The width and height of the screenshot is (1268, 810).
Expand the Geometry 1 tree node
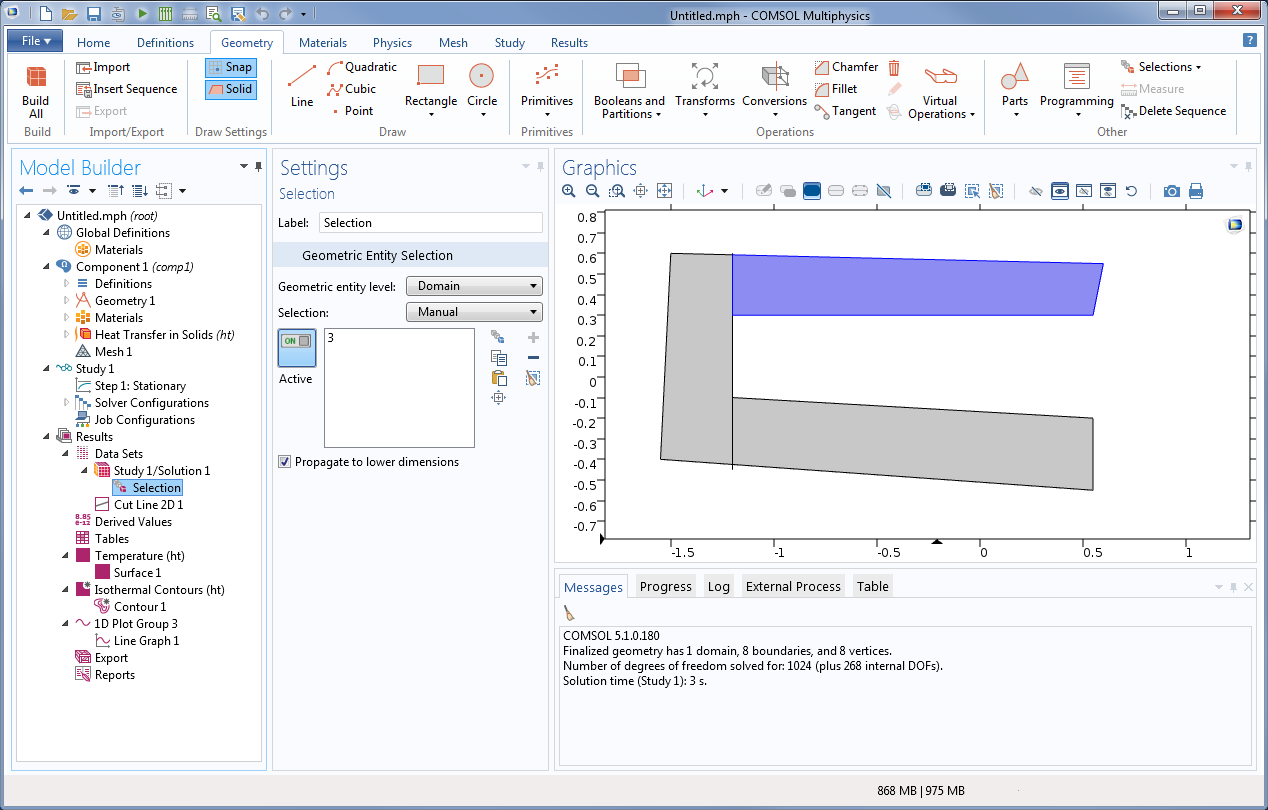click(x=67, y=301)
